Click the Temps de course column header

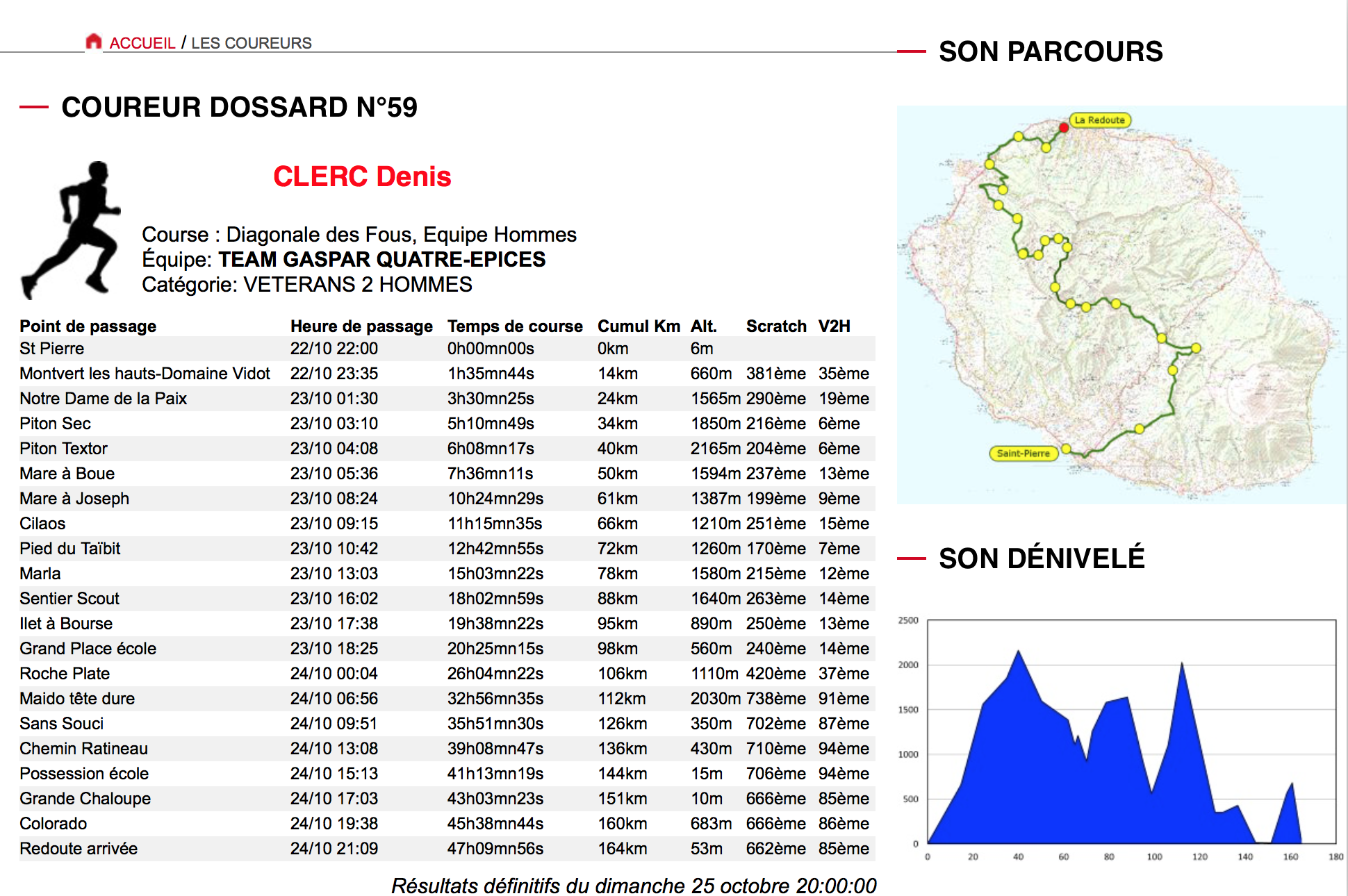tap(515, 326)
